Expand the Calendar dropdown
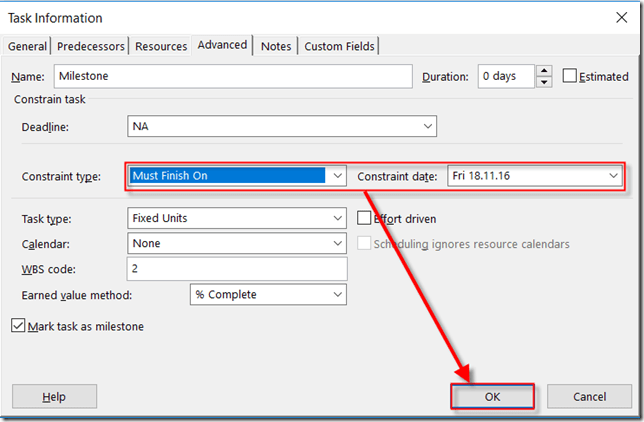The height and width of the screenshot is (422, 644). 337,243
